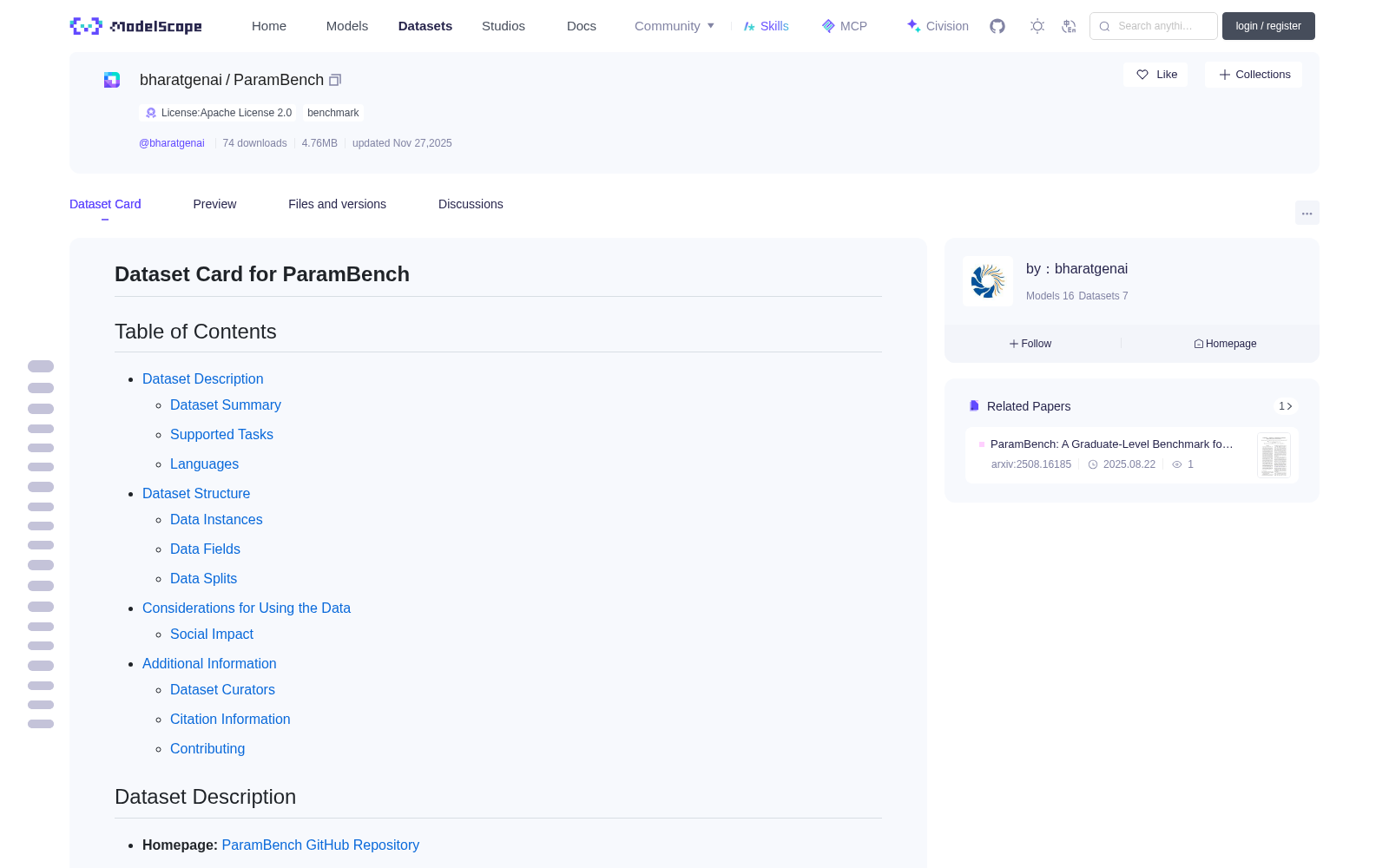Click the bharatgenai name in sidebar
This screenshot has width=1389, height=868.
click(1091, 269)
